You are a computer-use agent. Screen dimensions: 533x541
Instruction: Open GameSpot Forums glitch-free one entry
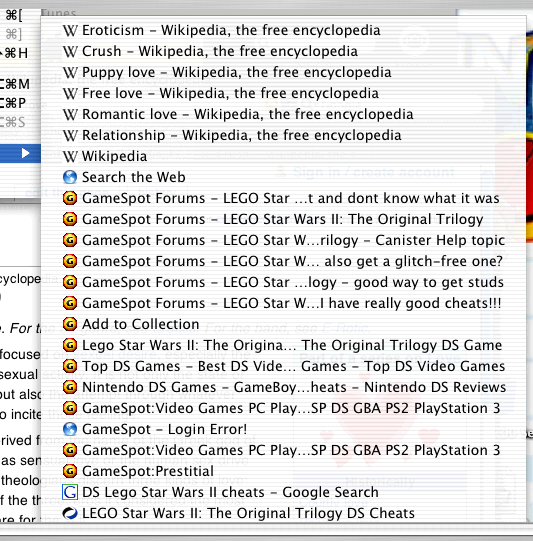(x=284, y=262)
